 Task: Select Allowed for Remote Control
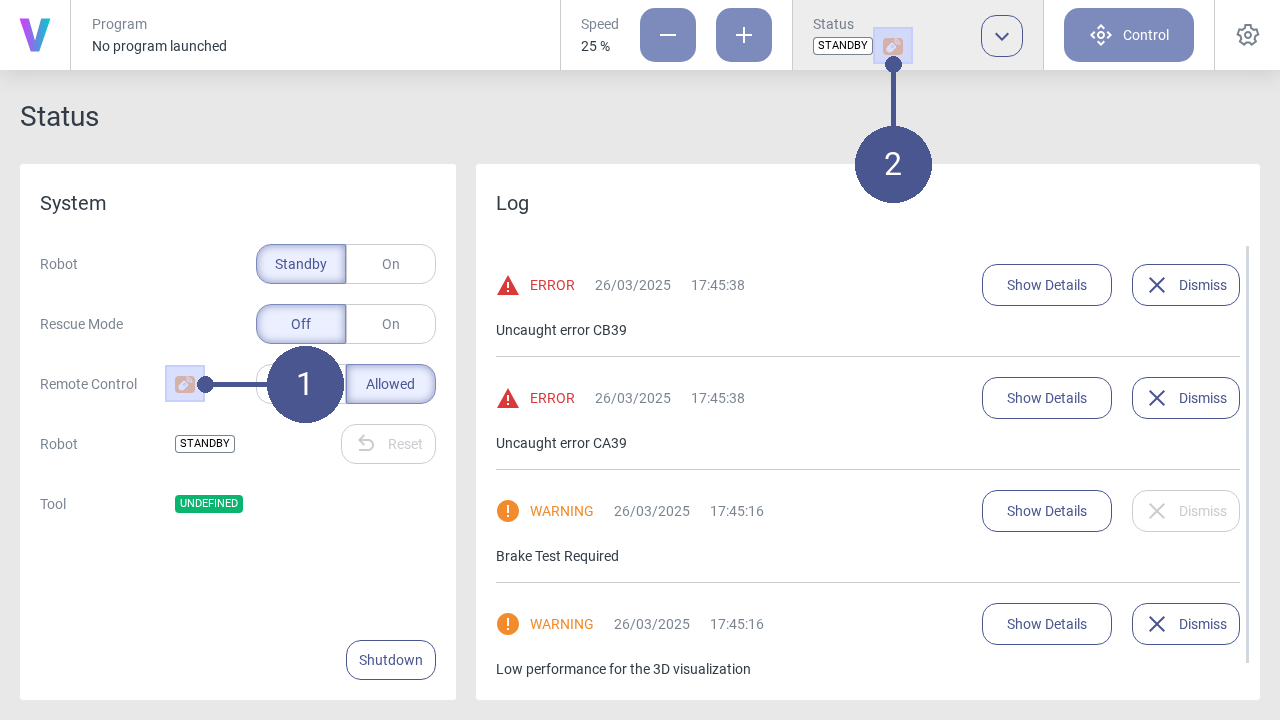[x=390, y=384]
